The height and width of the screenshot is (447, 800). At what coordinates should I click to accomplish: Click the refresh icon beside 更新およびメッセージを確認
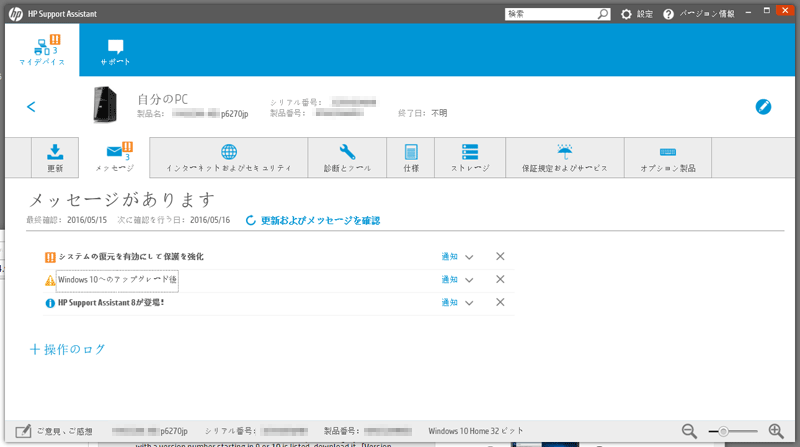point(251,220)
